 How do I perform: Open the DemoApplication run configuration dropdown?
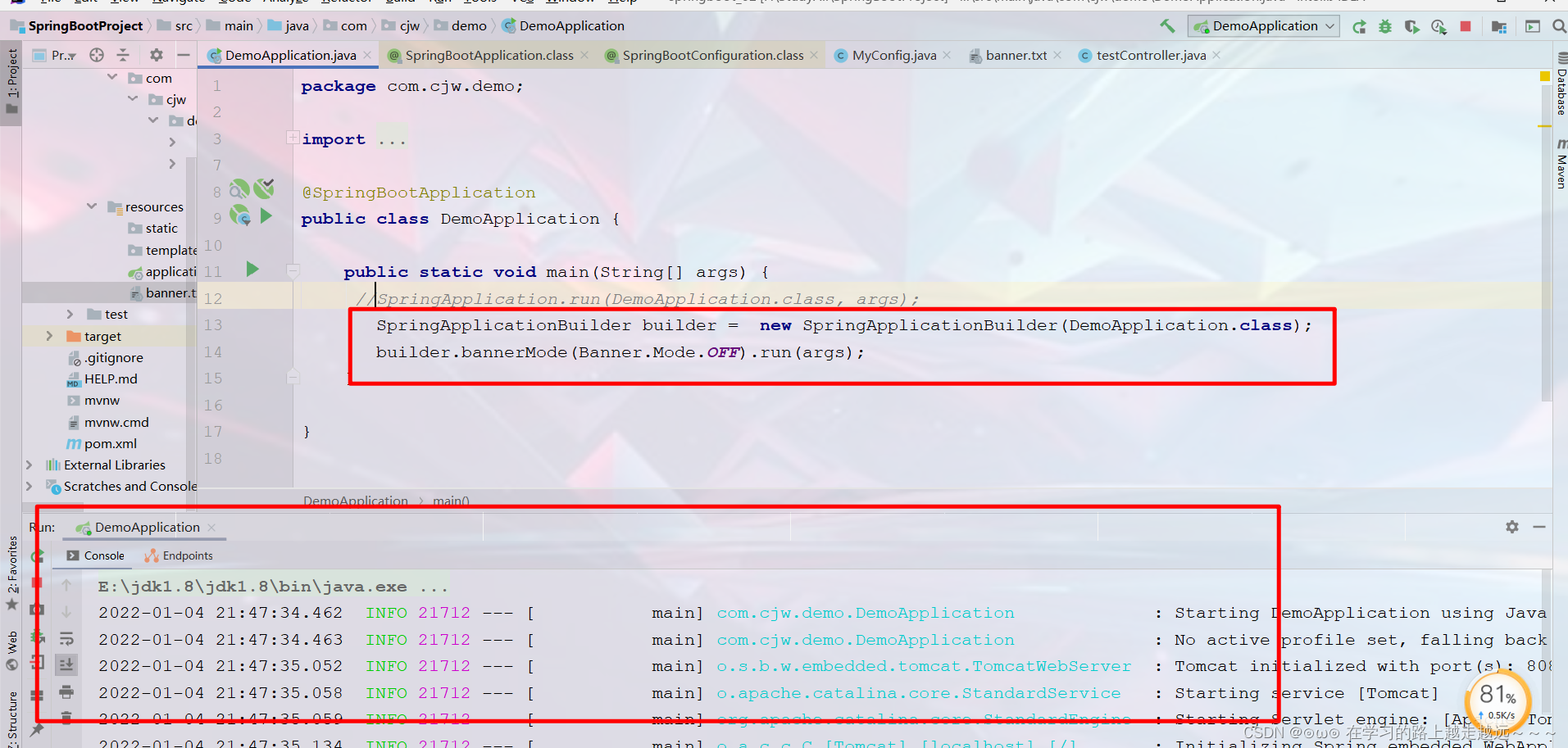pyautogui.click(x=1263, y=26)
